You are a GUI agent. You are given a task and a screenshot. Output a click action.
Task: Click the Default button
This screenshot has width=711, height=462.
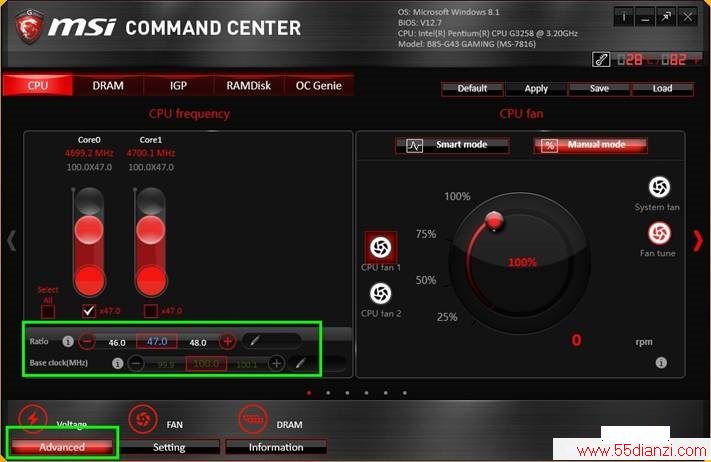tap(472, 89)
